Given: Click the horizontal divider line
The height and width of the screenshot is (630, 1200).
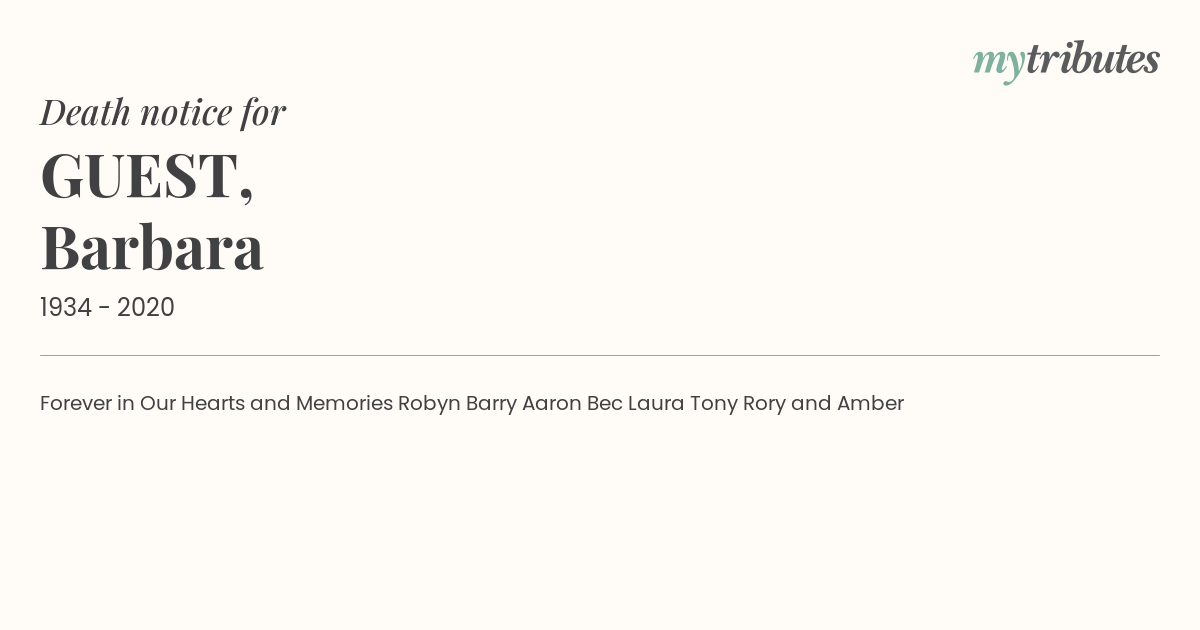Looking at the screenshot, I should pos(600,355).
